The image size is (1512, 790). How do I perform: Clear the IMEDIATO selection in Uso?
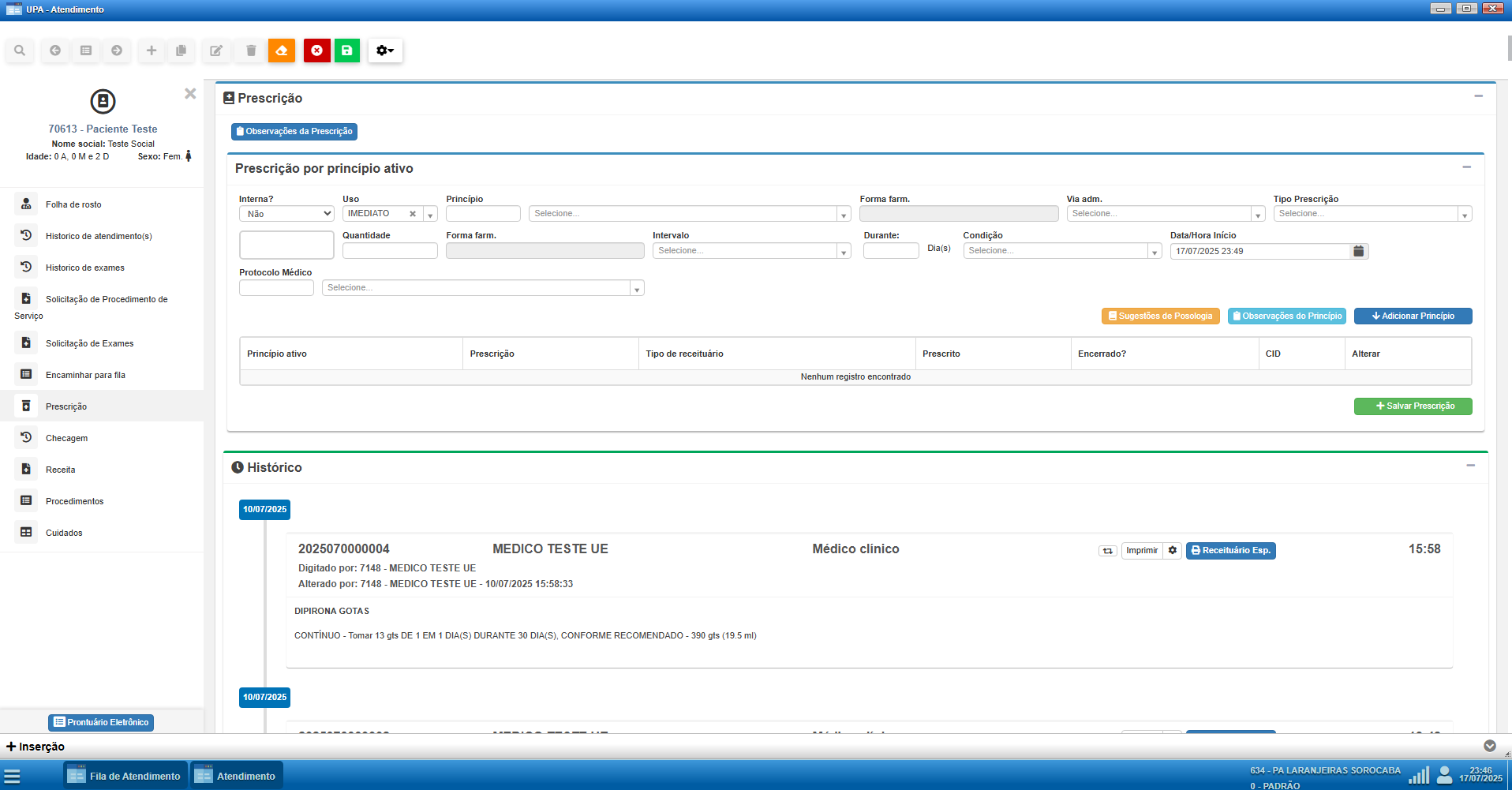(x=412, y=214)
